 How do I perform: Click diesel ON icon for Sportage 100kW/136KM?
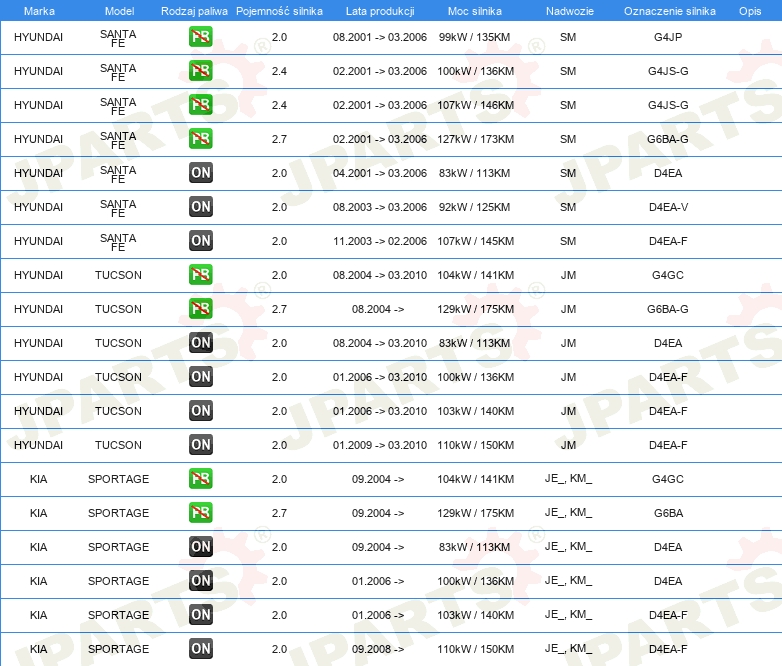200,581
